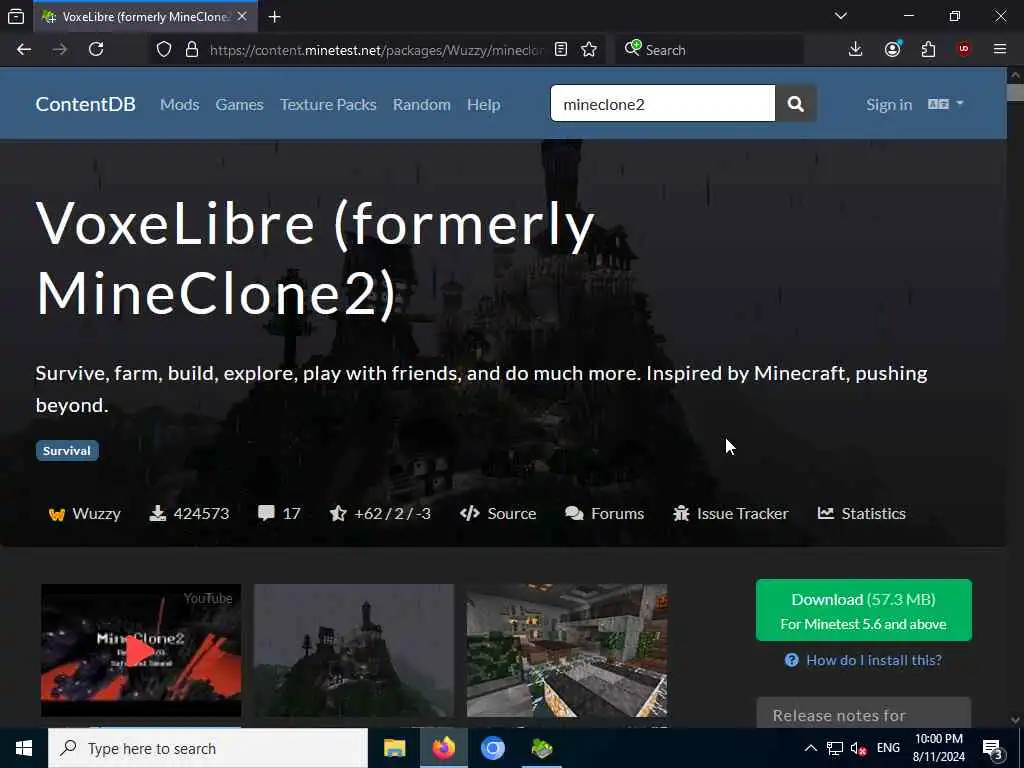The width and height of the screenshot is (1024, 768).
Task: Open the network tray icon
Action: point(835,748)
